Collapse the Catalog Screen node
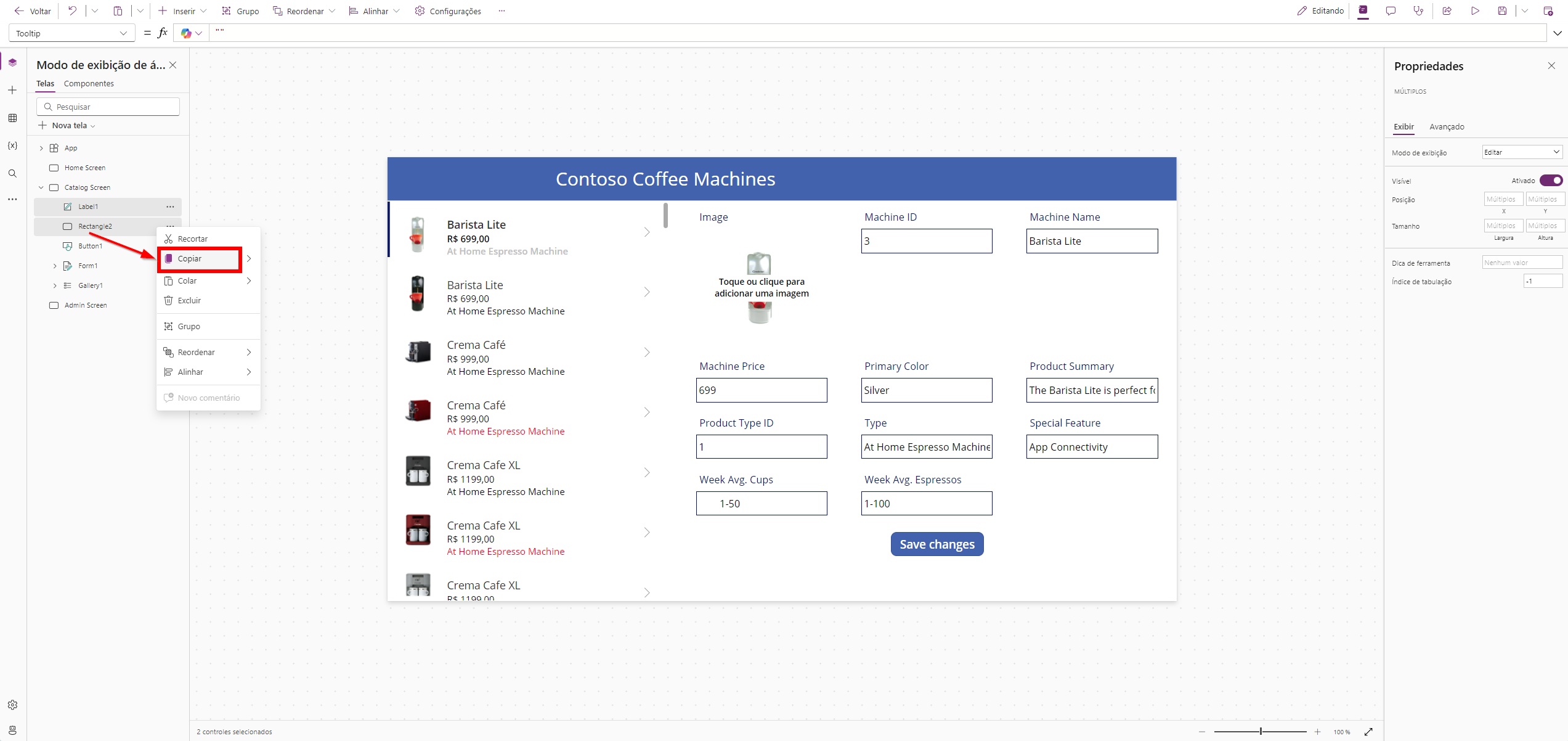 (41, 187)
